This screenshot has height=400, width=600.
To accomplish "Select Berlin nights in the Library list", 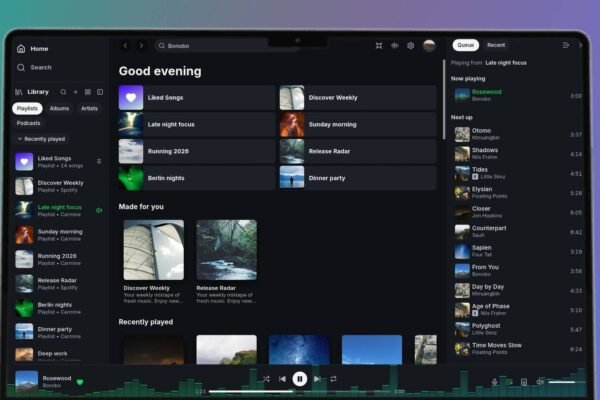I will (59, 308).
